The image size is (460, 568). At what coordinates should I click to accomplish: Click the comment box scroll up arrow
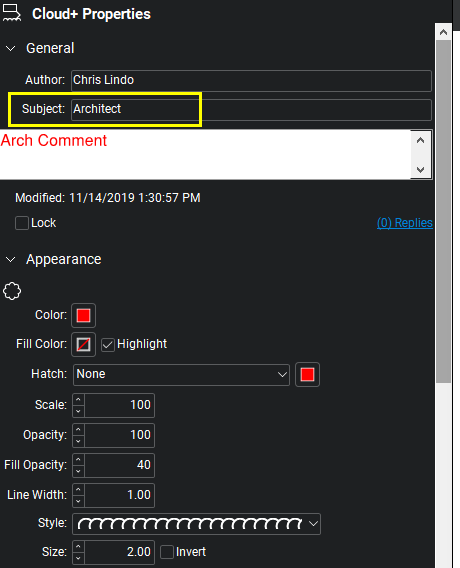pyautogui.click(x=420, y=141)
